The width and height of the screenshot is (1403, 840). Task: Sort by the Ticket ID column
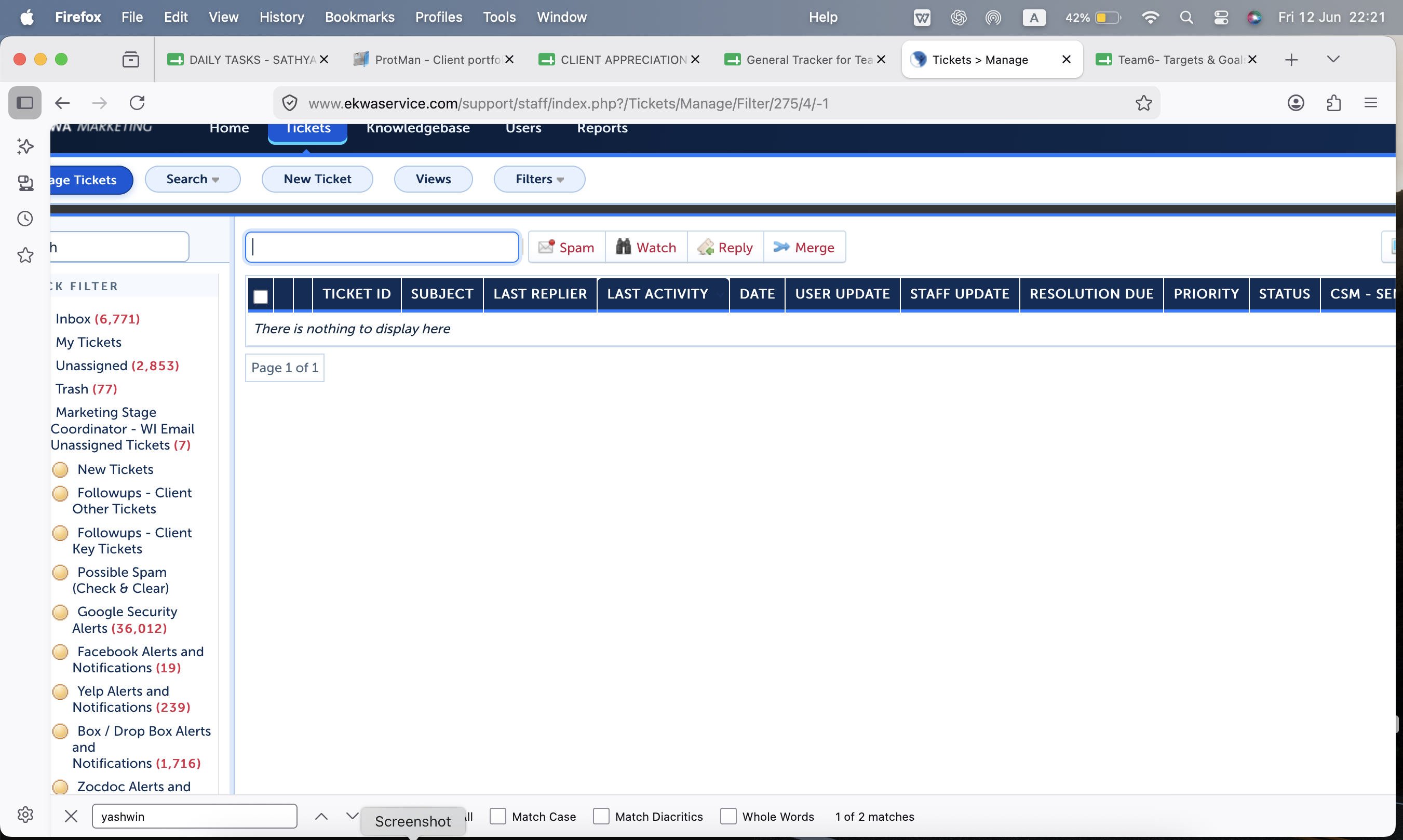click(x=357, y=294)
